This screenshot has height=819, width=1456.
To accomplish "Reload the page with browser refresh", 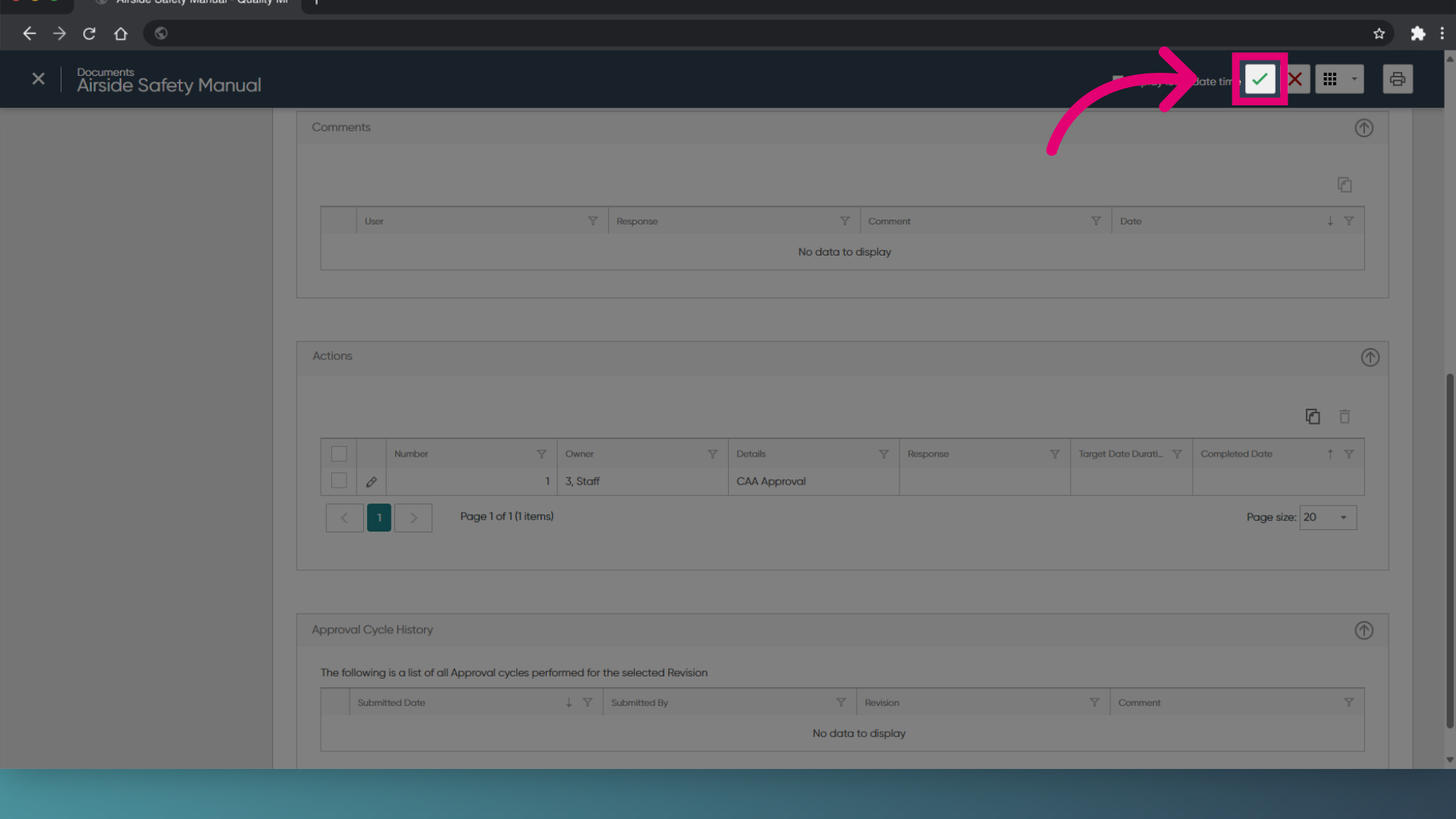I will tap(89, 33).
